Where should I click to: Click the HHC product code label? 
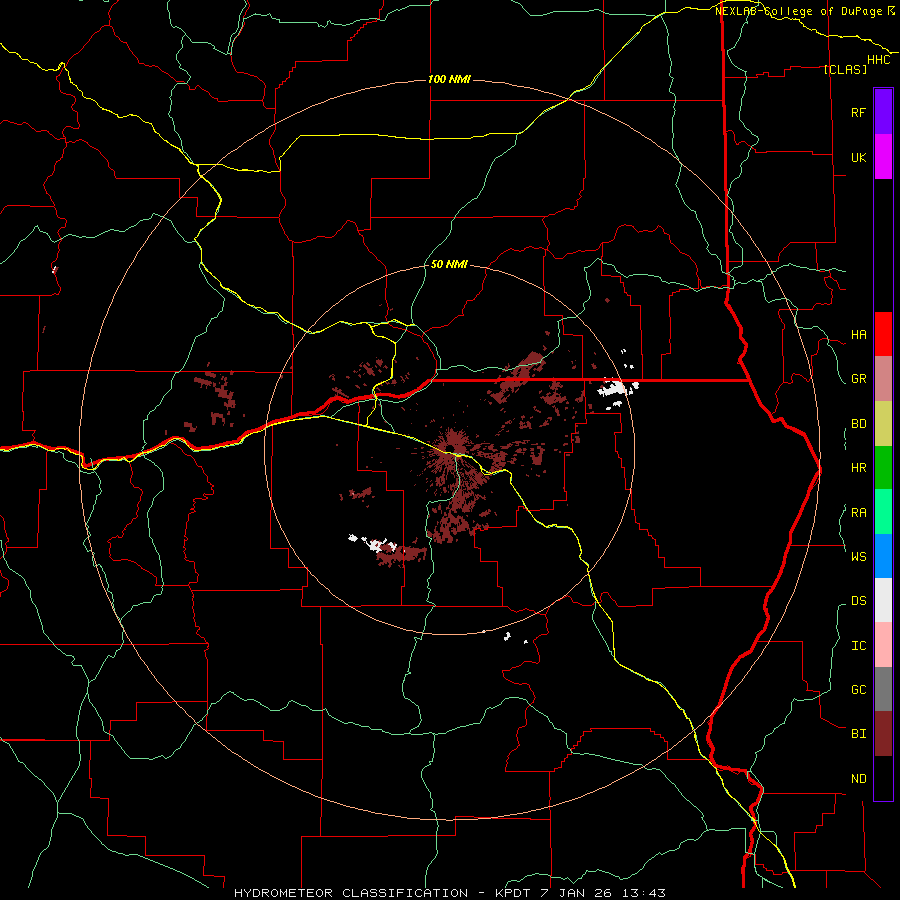[x=878, y=60]
